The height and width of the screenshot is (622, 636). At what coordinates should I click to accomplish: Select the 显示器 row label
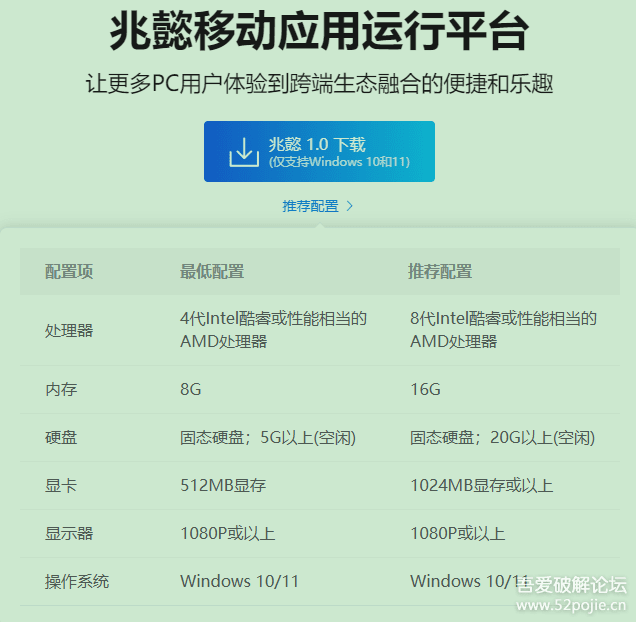(x=69, y=534)
